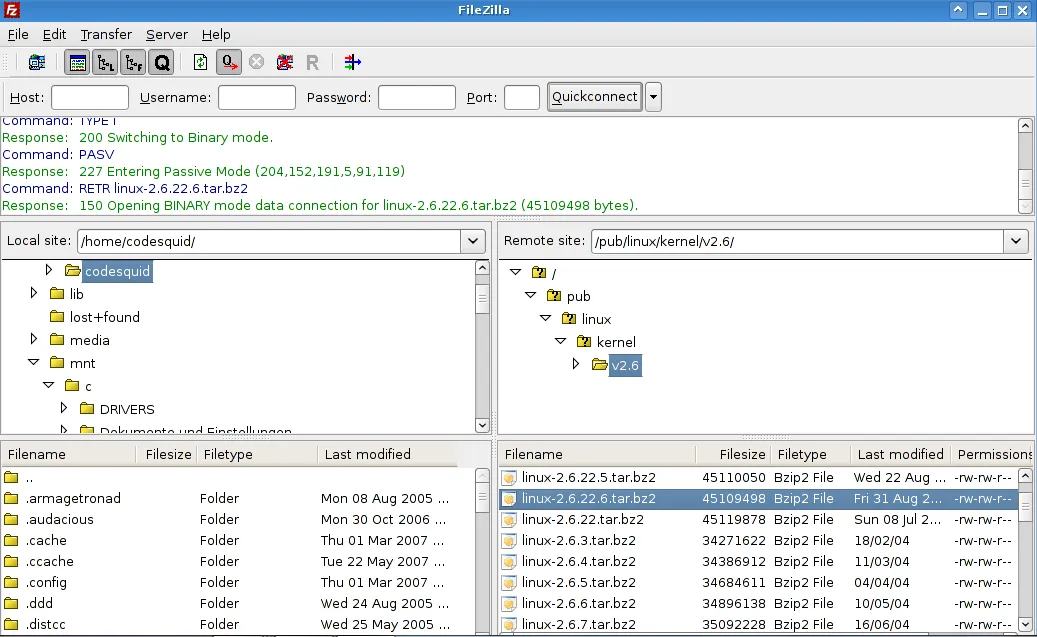Expand the lib folder in local tree

click(x=34, y=293)
